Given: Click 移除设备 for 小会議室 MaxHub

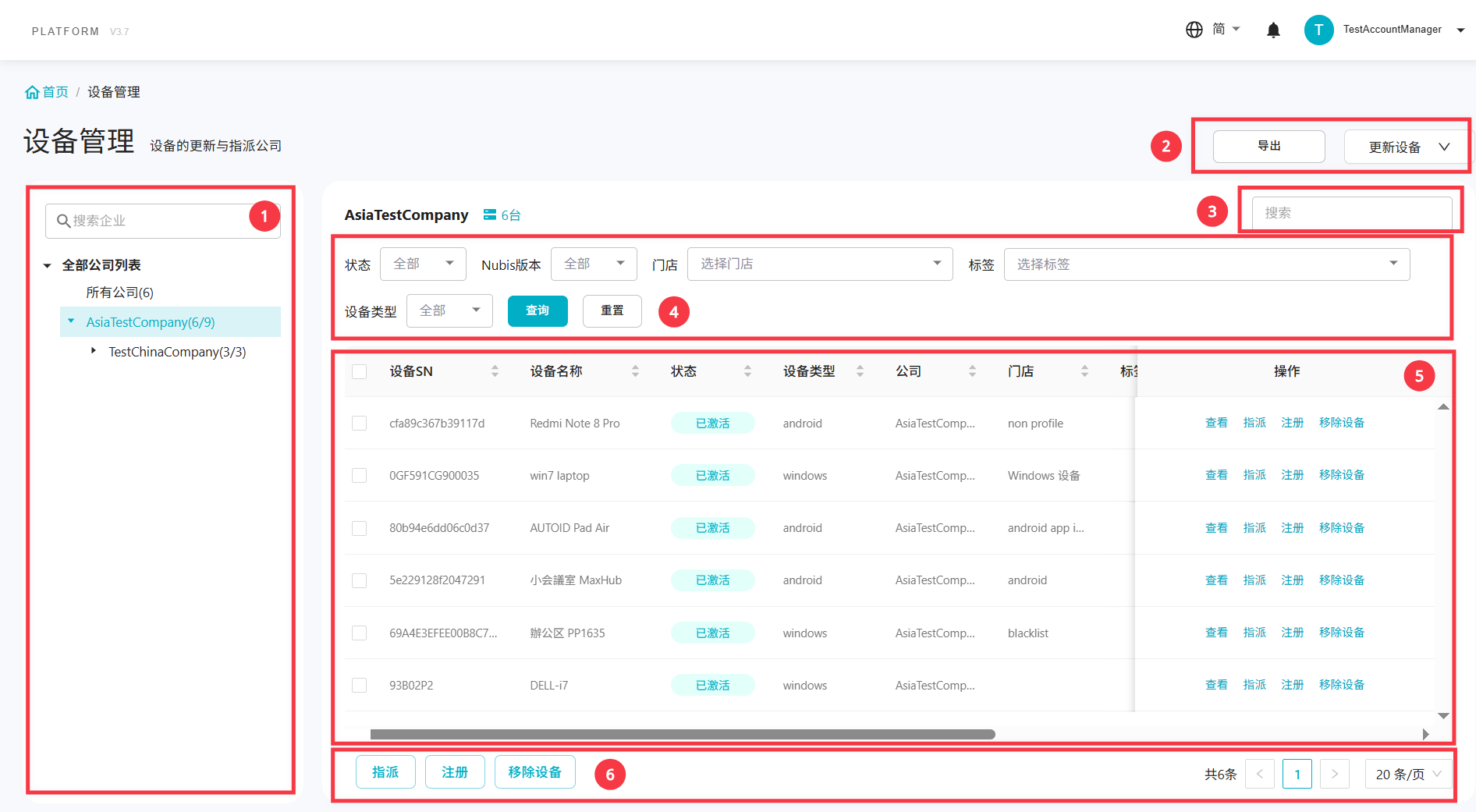Looking at the screenshot, I should [x=1342, y=580].
